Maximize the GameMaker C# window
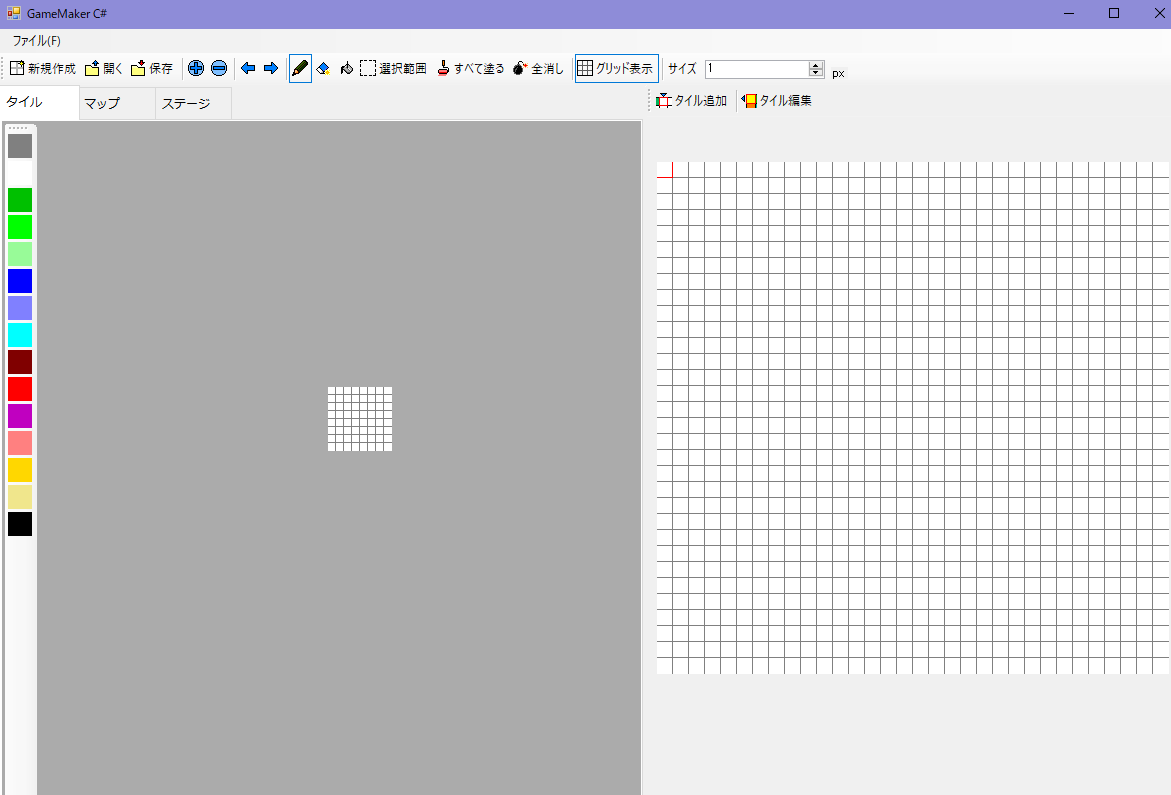The image size is (1171, 795). click(x=1113, y=13)
